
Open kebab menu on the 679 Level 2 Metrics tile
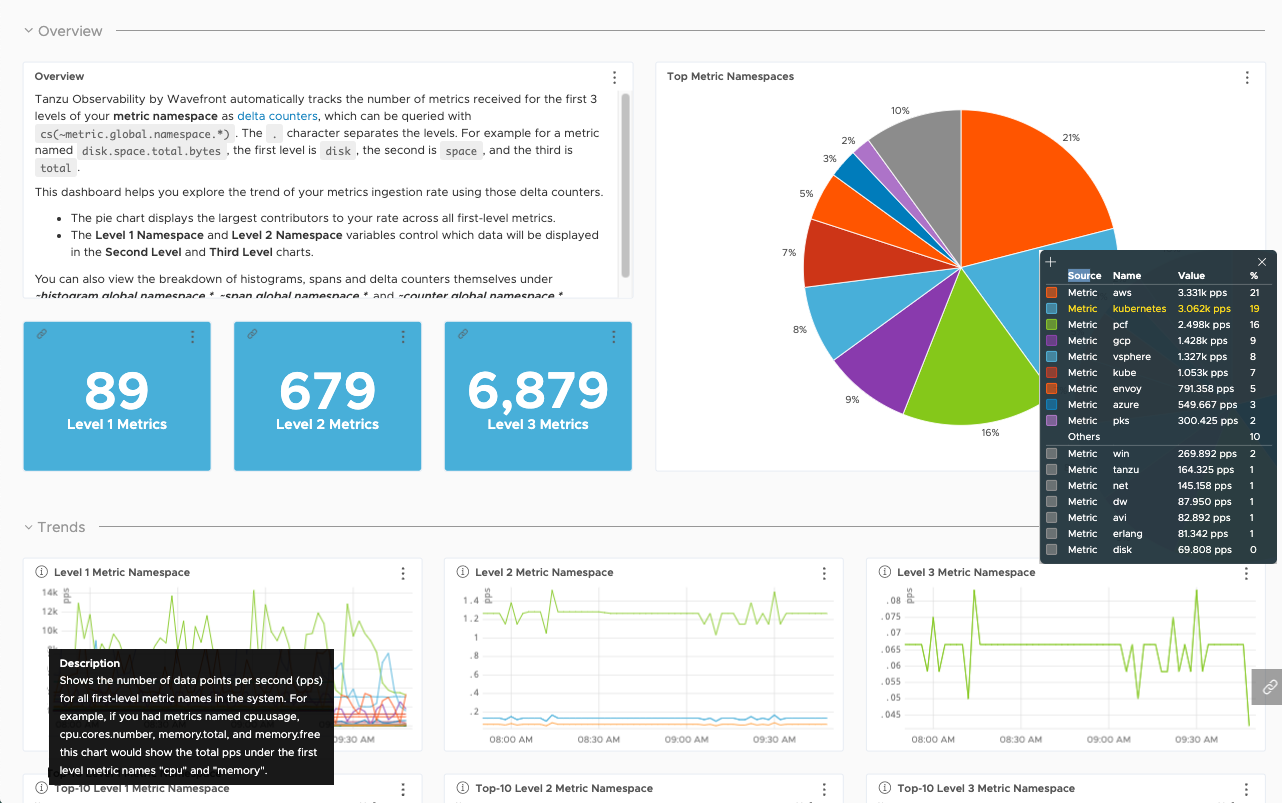click(x=404, y=337)
